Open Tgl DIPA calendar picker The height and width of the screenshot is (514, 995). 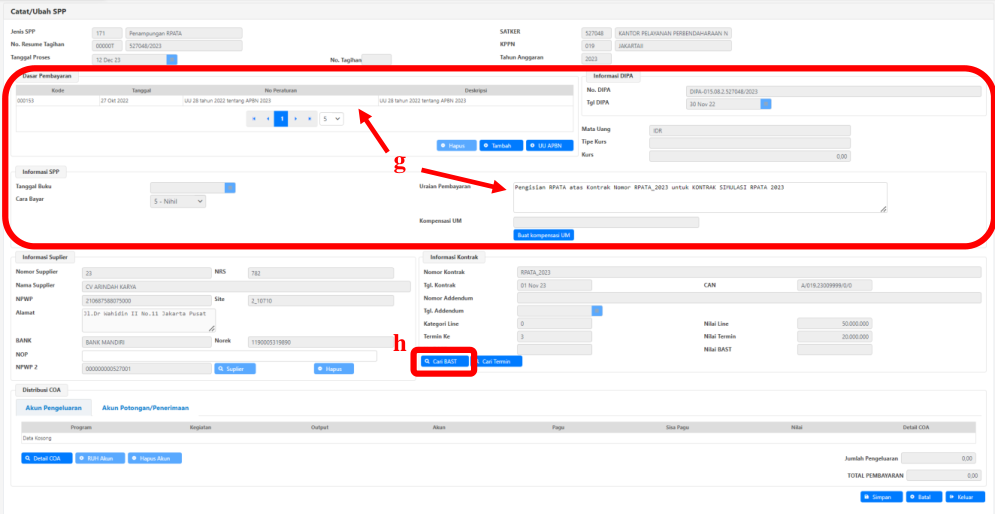[x=766, y=104]
